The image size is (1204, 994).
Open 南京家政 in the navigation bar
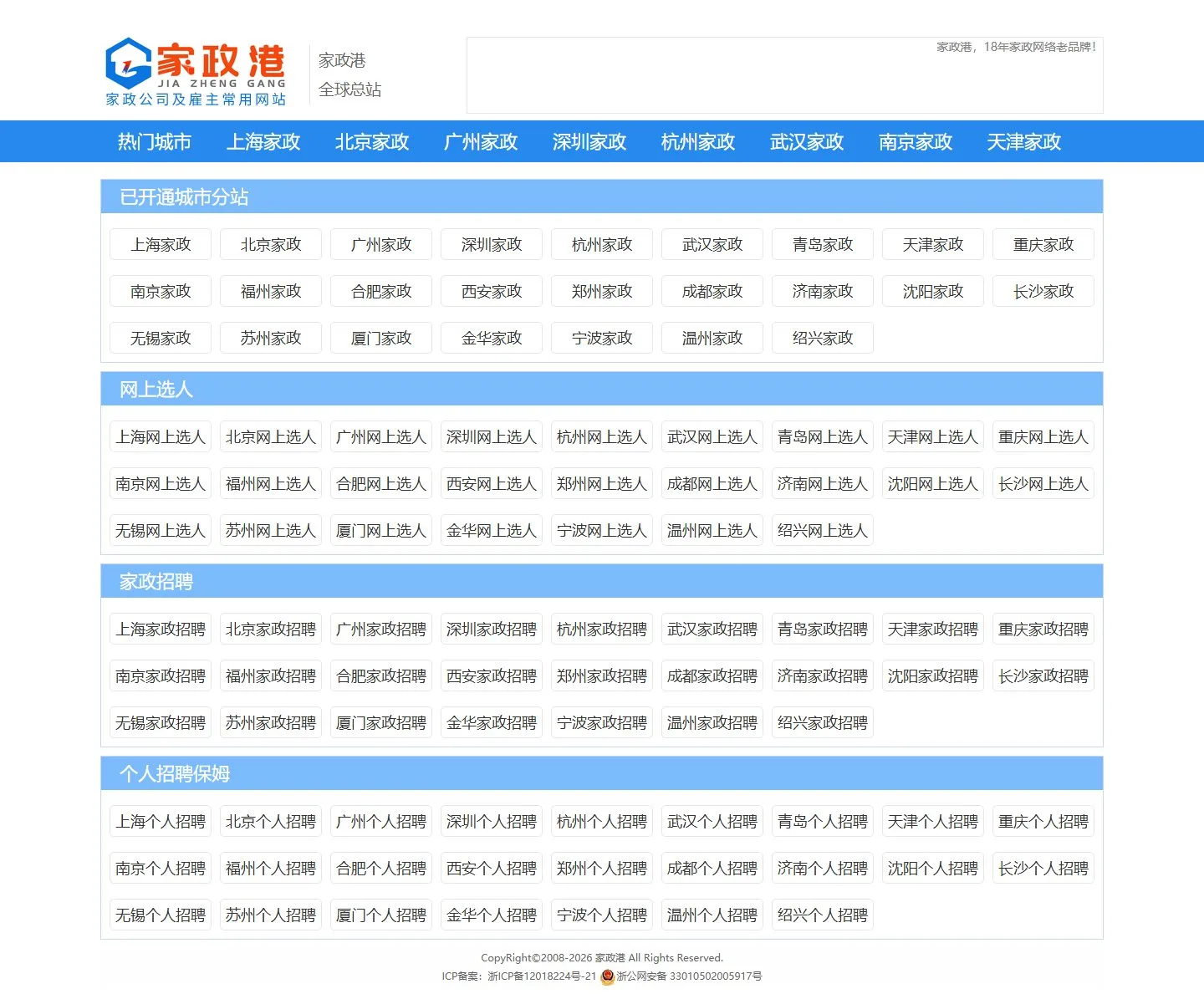click(x=916, y=142)
